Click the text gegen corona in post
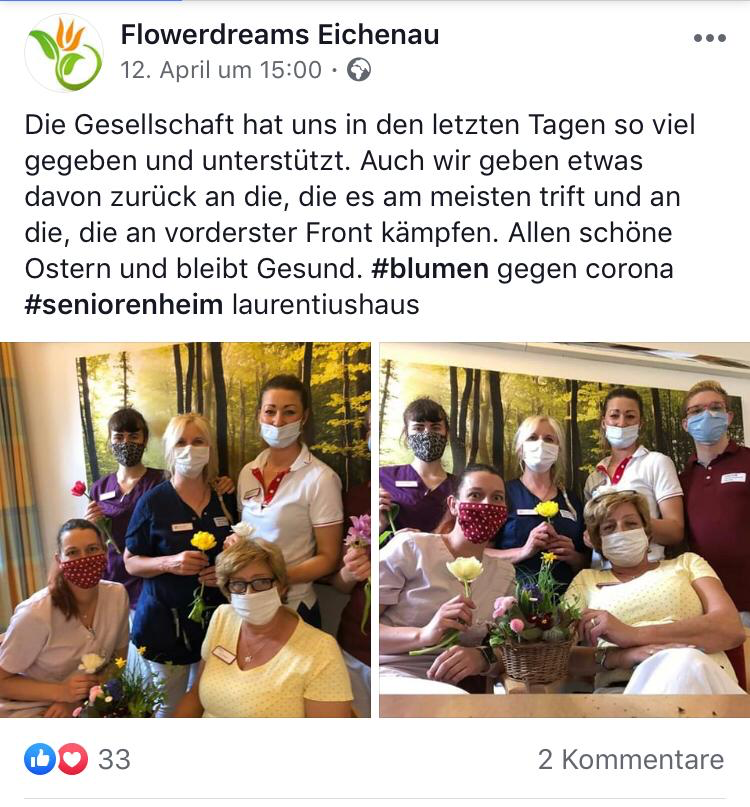750x807 pixels. pyautogui.click(x=585, y=270)
